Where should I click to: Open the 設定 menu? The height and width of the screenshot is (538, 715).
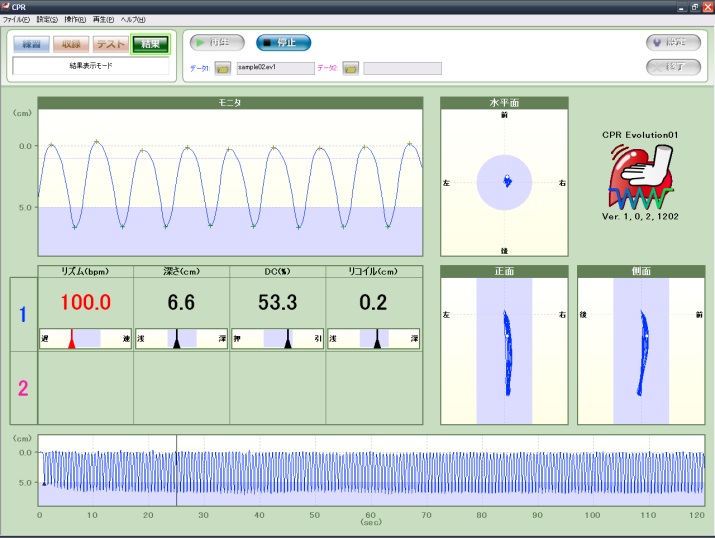point(47,20)
